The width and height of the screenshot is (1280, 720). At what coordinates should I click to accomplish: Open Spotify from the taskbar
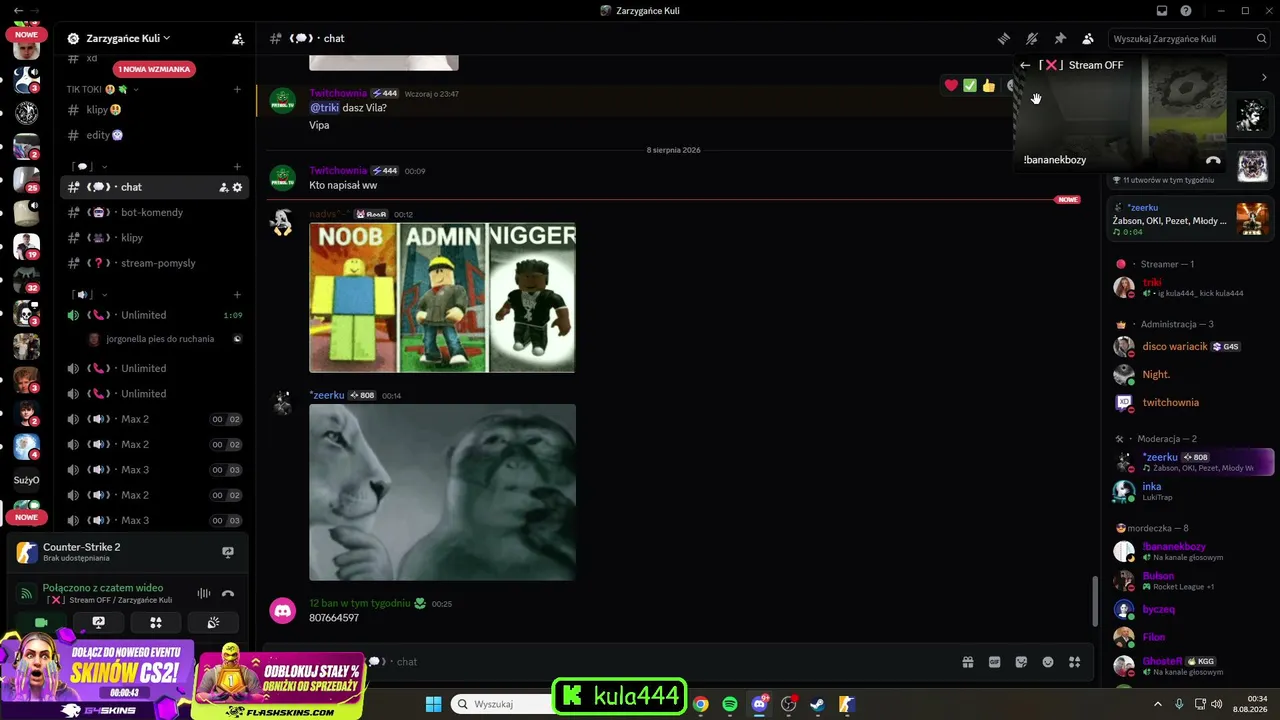[x=730, y=704]
